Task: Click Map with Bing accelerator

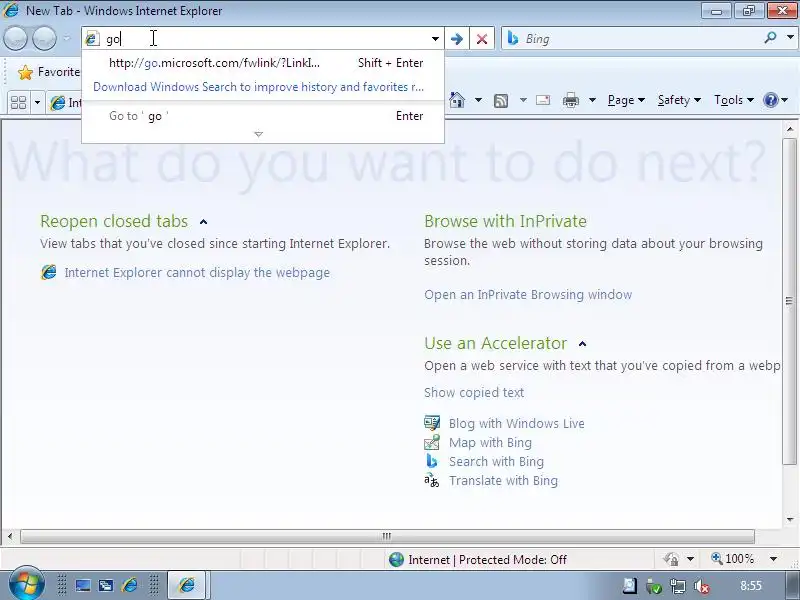Action: pos(490,442)
